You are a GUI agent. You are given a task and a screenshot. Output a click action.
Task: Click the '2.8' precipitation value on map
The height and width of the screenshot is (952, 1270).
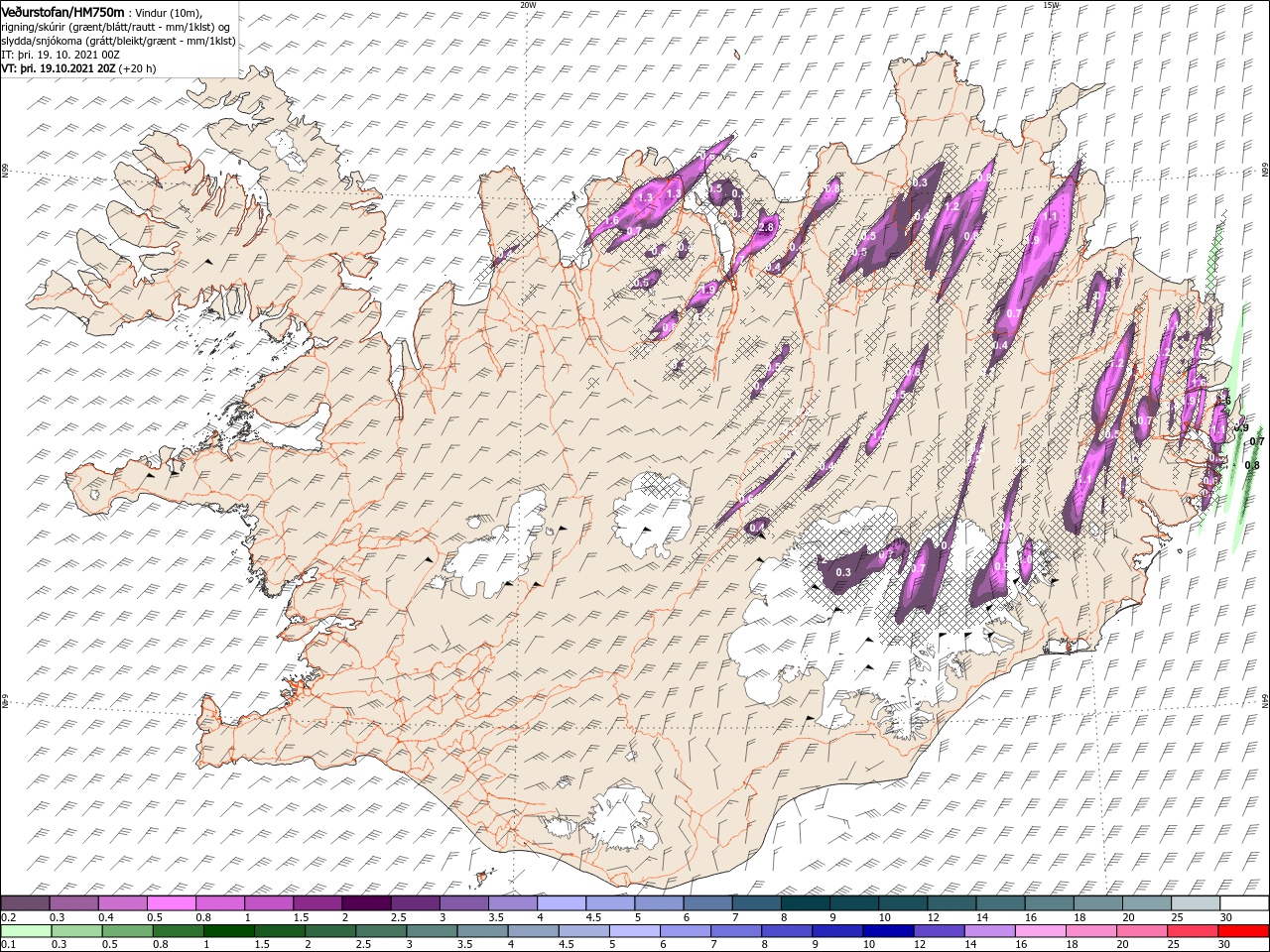(766, 227)
